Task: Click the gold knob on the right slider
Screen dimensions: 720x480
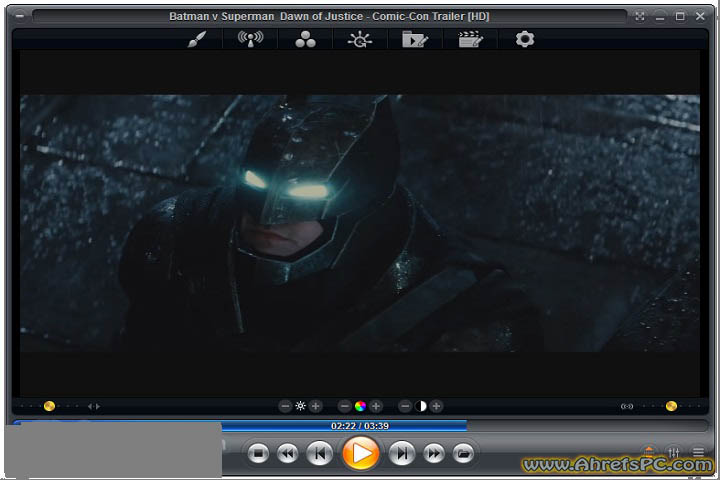Action: [x=671, y=406]
